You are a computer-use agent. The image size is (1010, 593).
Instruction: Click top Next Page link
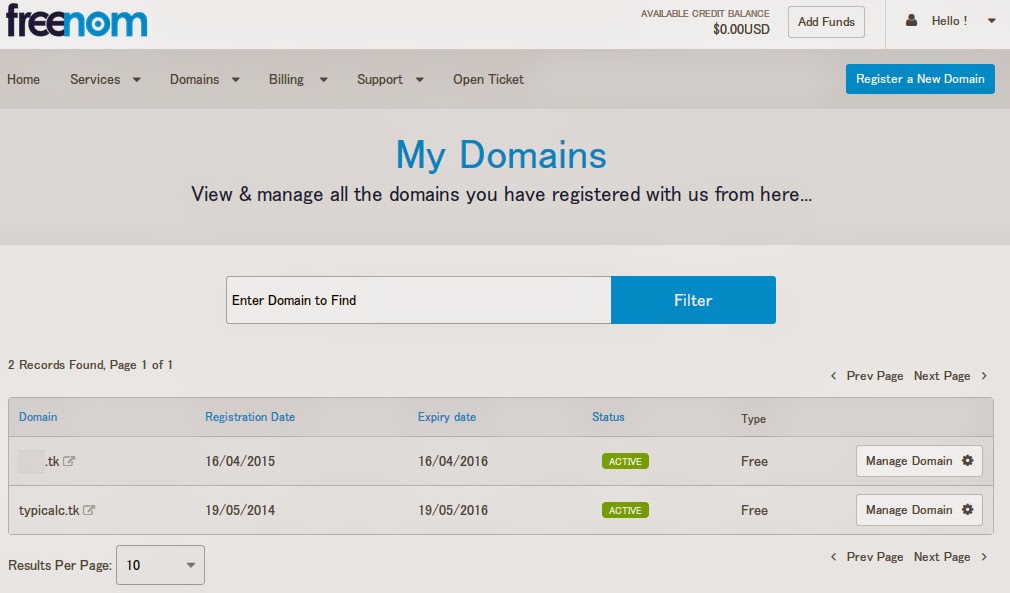(942, 376)
